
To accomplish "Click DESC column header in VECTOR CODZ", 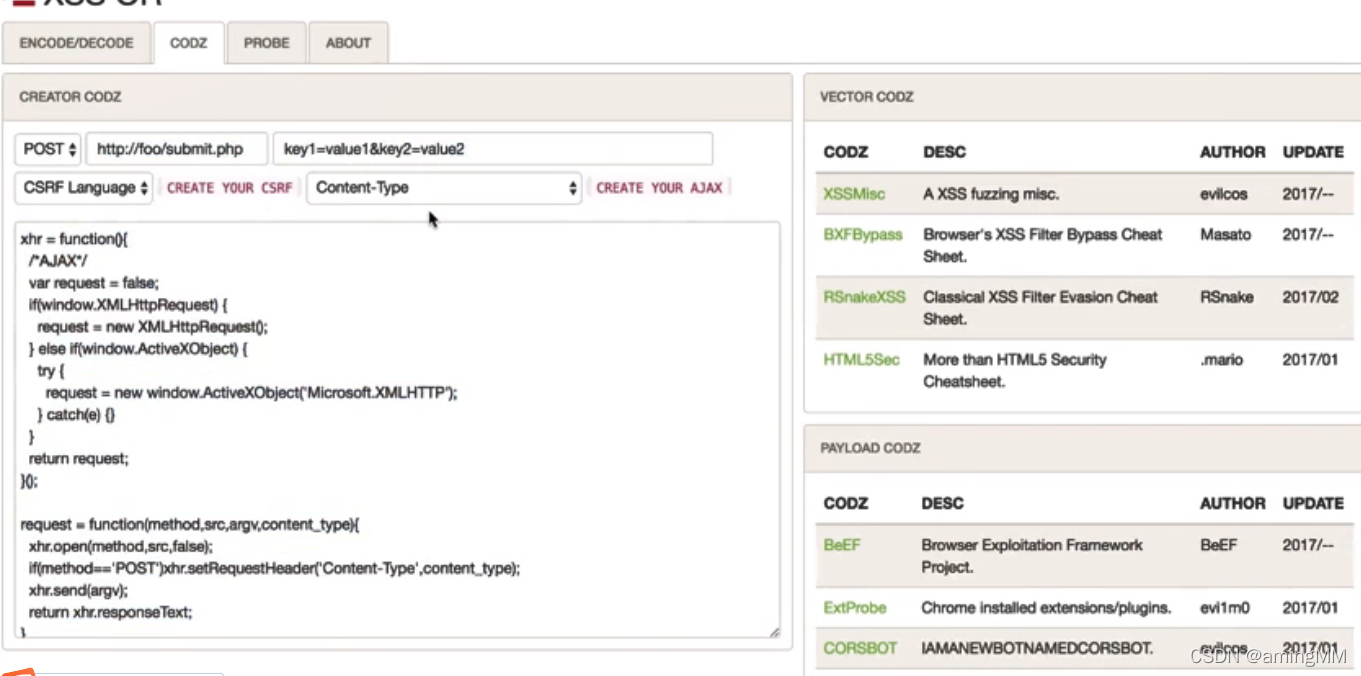I will pos(944,152).
